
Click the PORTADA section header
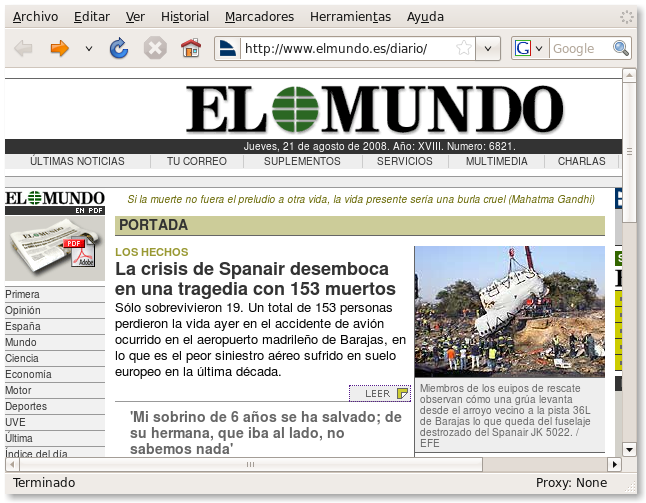point(360,225)
